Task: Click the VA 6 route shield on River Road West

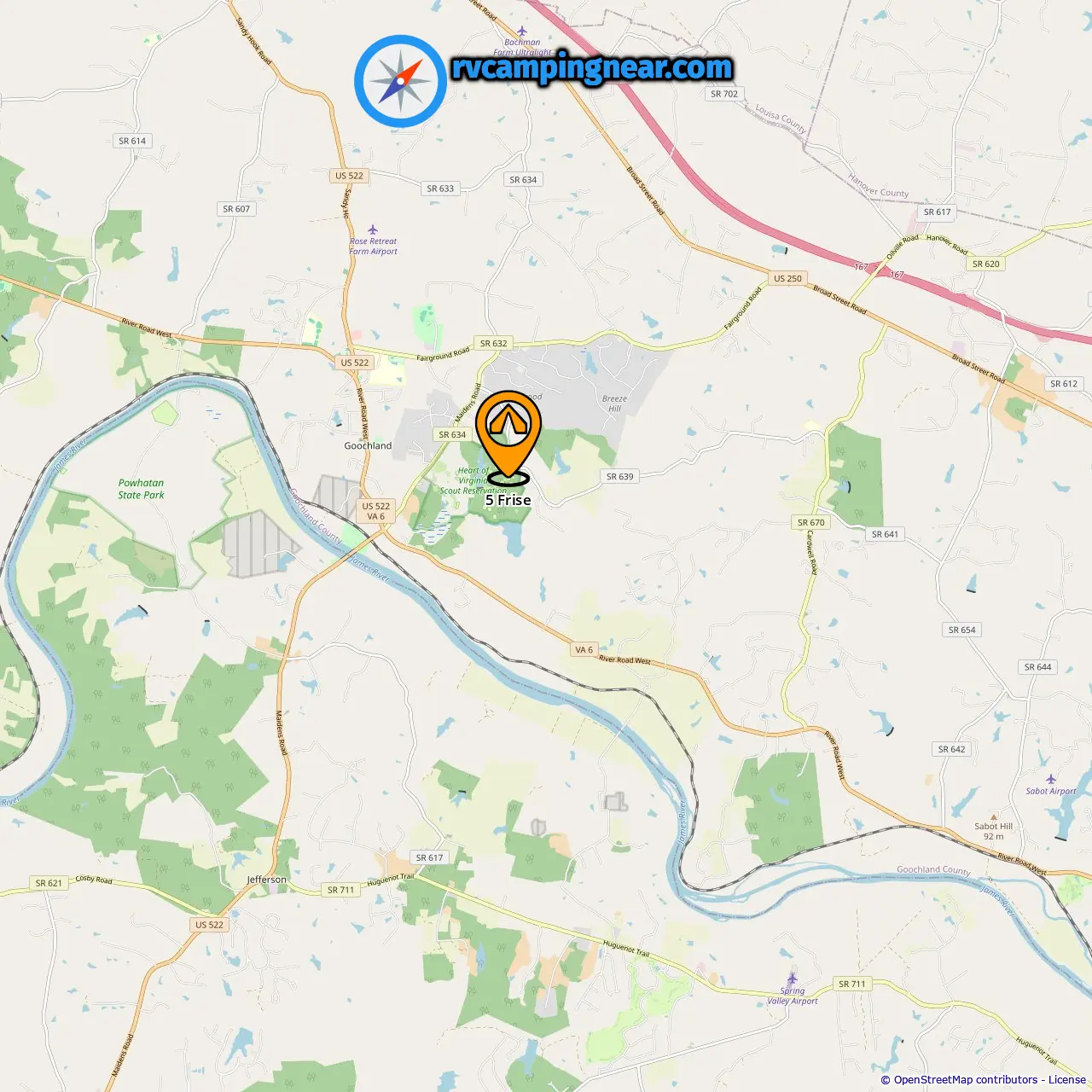Action: pos(584,649)
